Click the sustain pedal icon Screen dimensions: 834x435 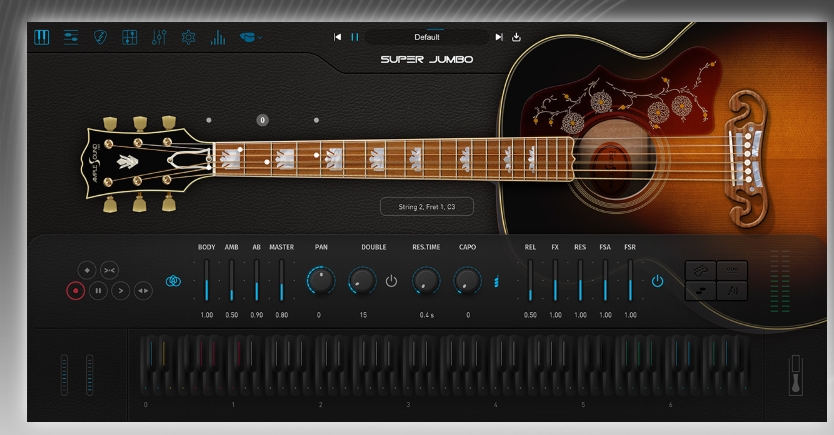point(795,375)
